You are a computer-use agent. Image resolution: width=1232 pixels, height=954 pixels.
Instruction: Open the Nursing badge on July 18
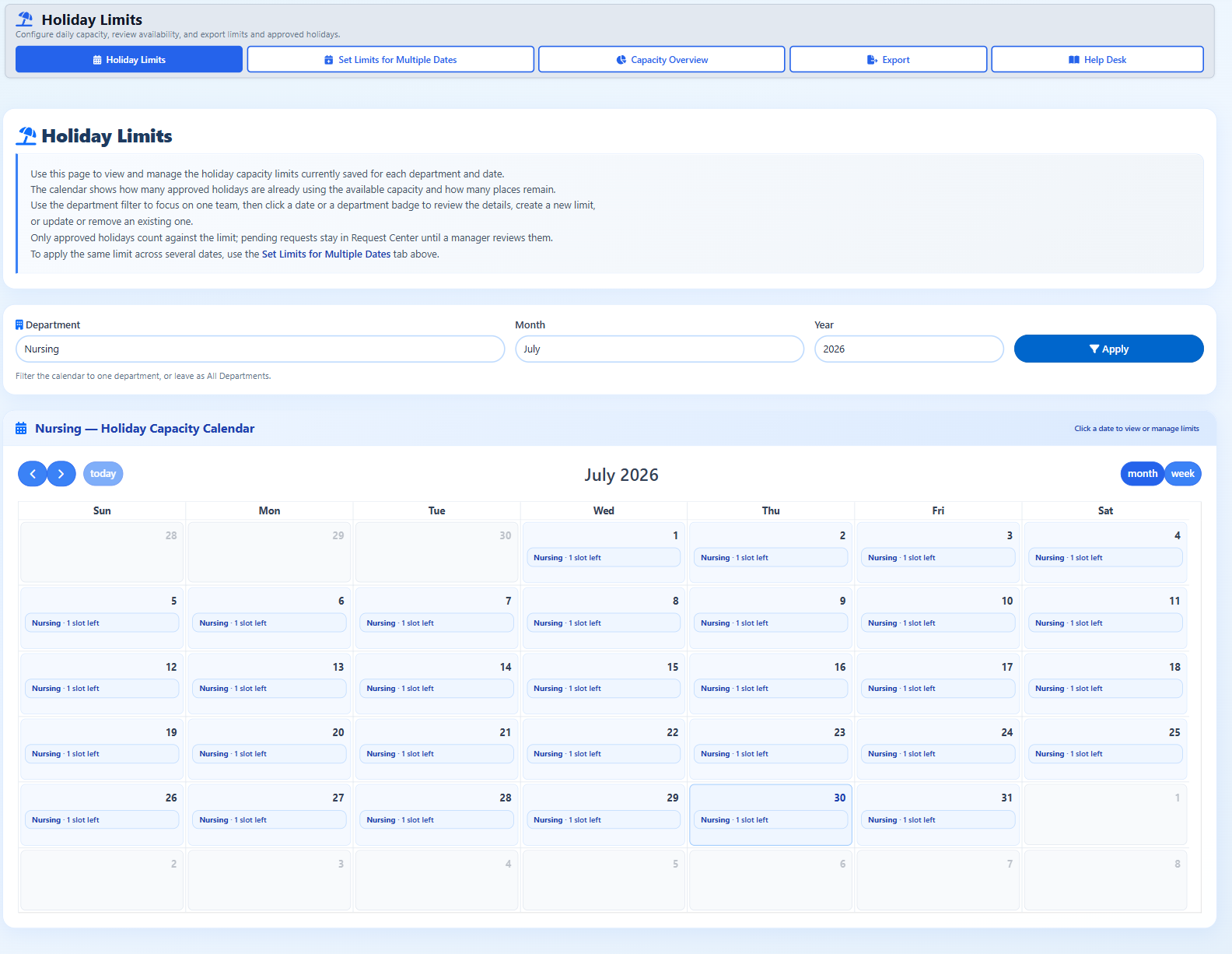coord(1105,689)
